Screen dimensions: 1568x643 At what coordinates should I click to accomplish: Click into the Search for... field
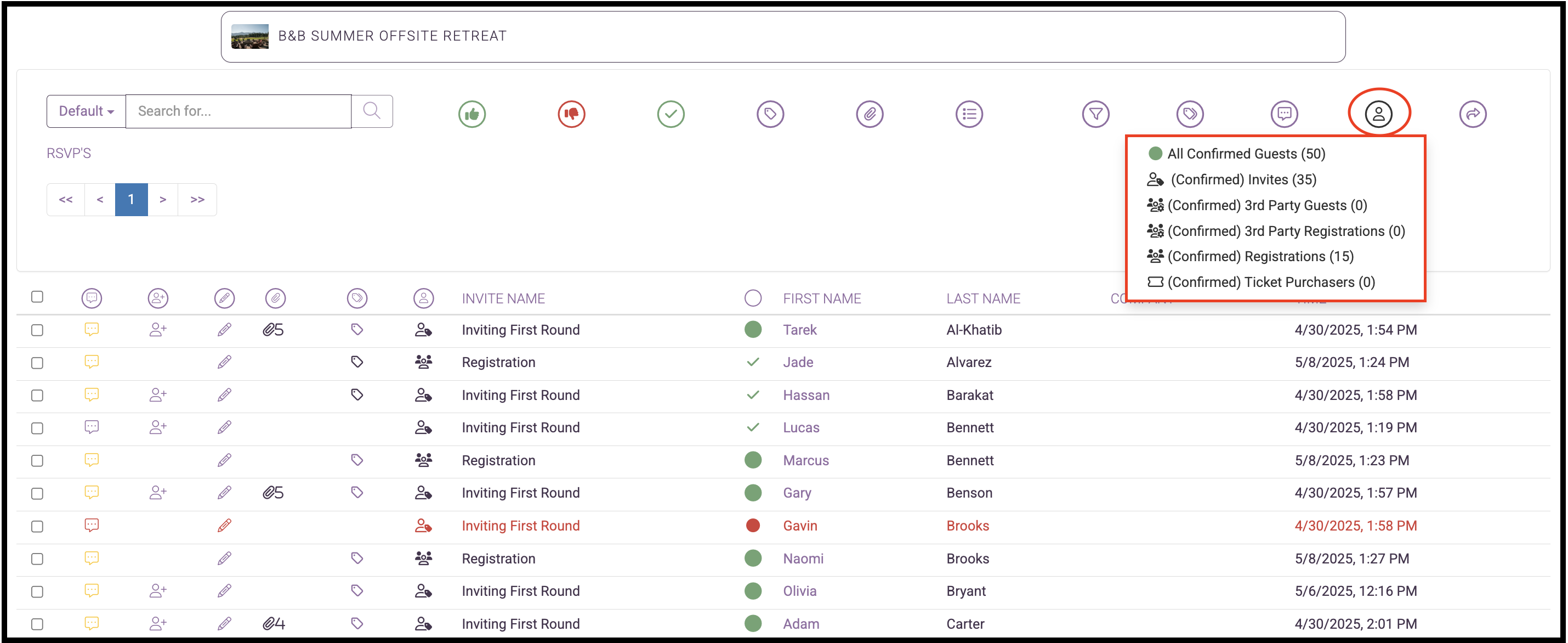click(x=238, y=111)
